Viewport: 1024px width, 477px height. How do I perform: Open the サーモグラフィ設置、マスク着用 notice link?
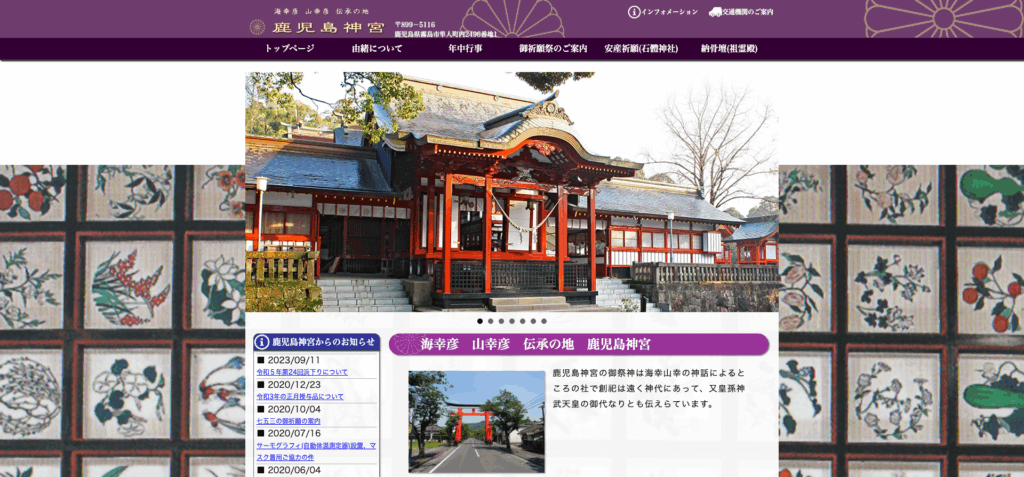[315, 452]
